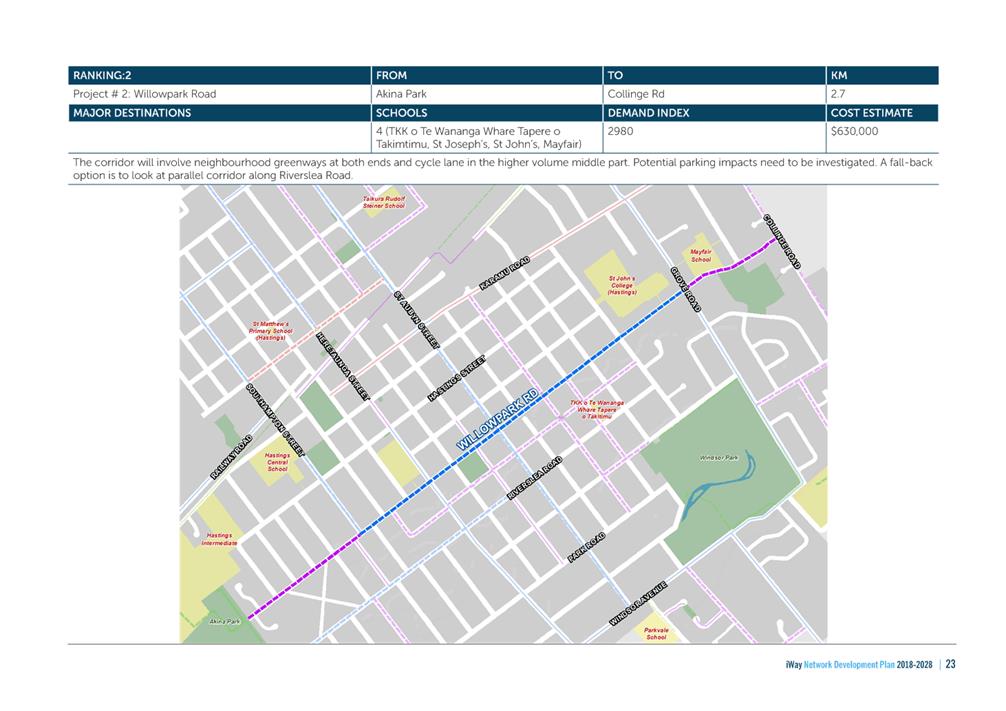1006x711 pixels.
Task: Click the St John's College label
Action: click(x=622, y=286)
